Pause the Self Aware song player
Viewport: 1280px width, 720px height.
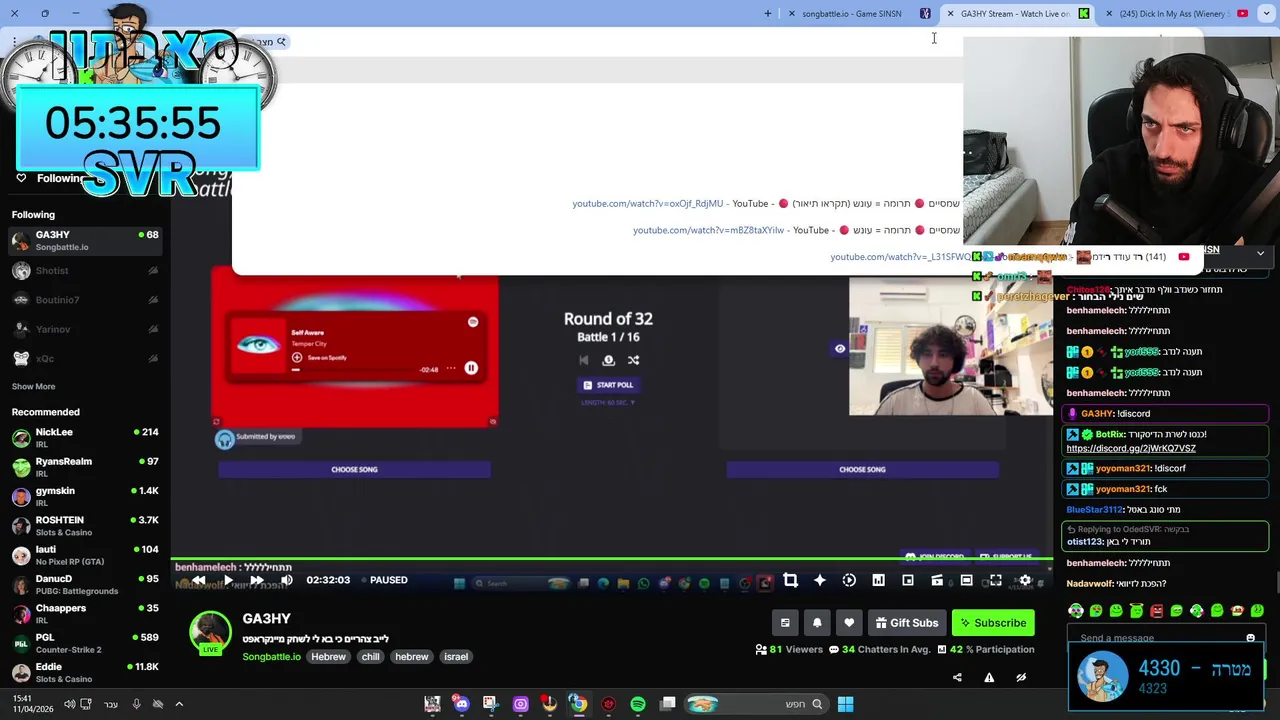471,368
